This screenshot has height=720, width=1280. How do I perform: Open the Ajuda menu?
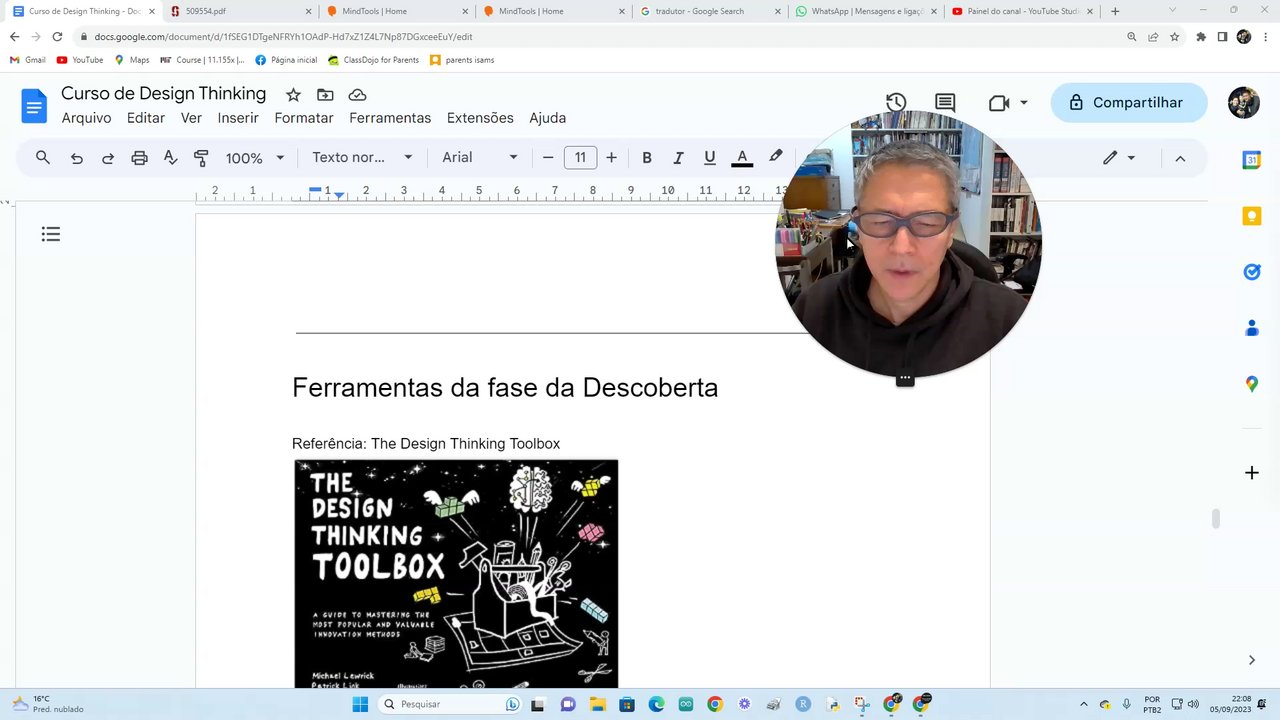547,118
